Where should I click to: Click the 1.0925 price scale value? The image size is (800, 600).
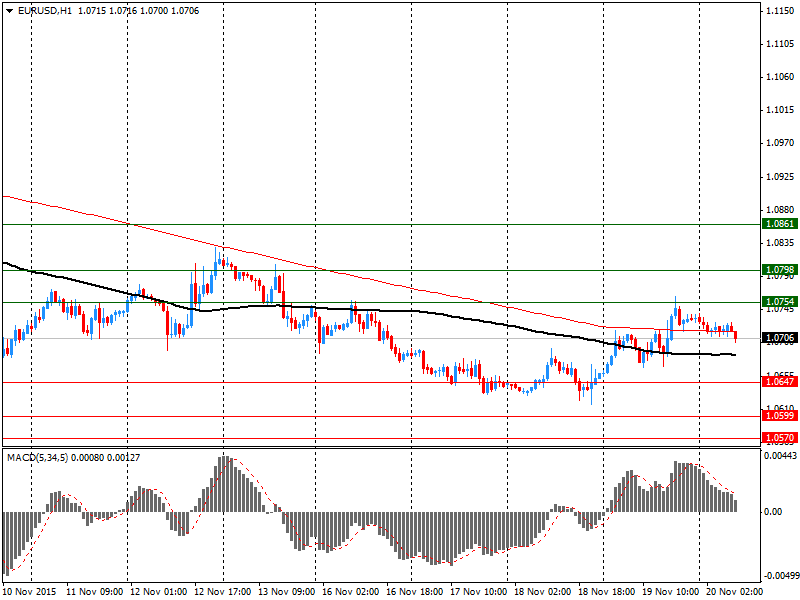780,177
